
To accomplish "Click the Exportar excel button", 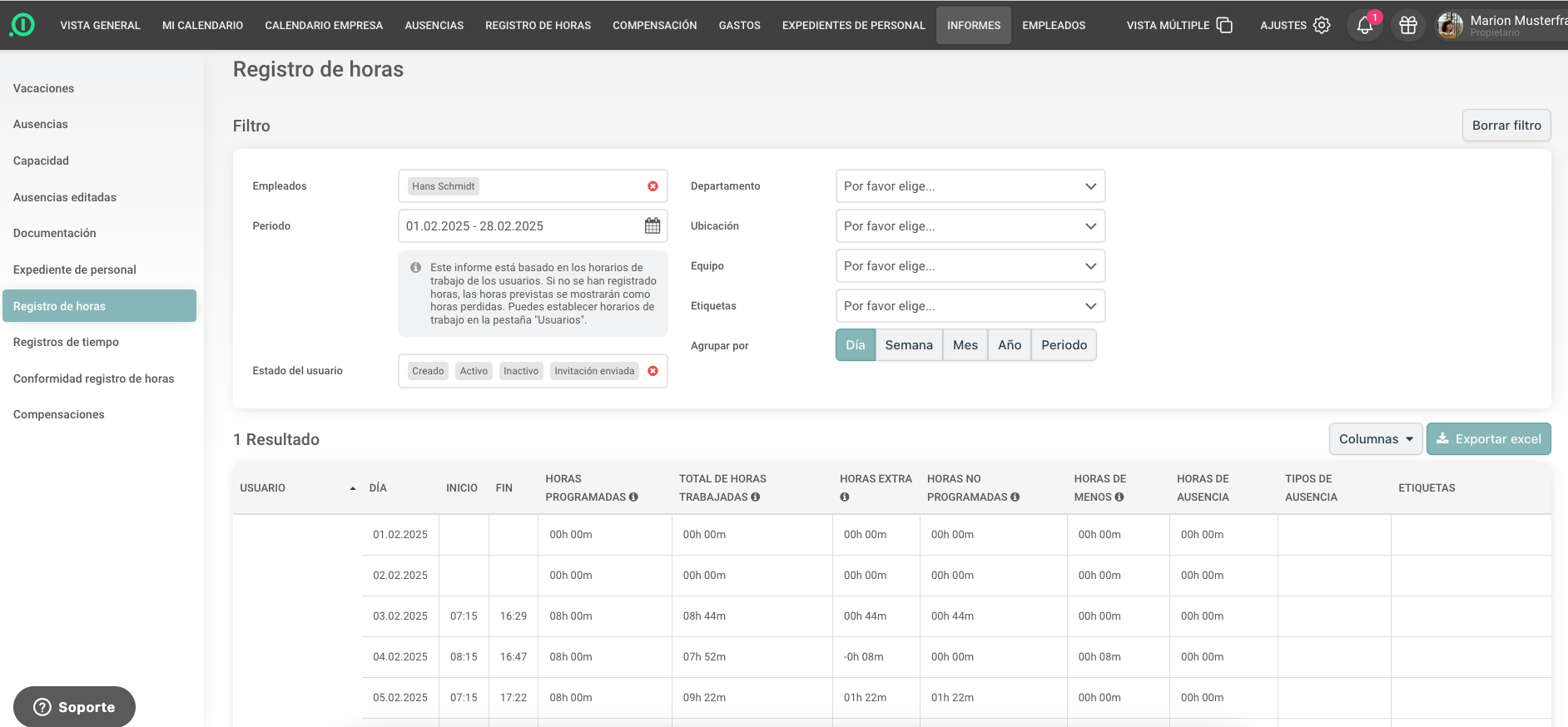I will (1488, 439).
